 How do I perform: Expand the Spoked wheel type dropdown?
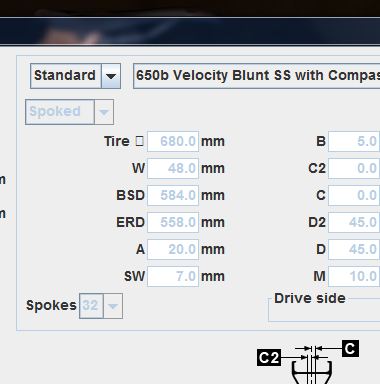(x=104, y=112)
